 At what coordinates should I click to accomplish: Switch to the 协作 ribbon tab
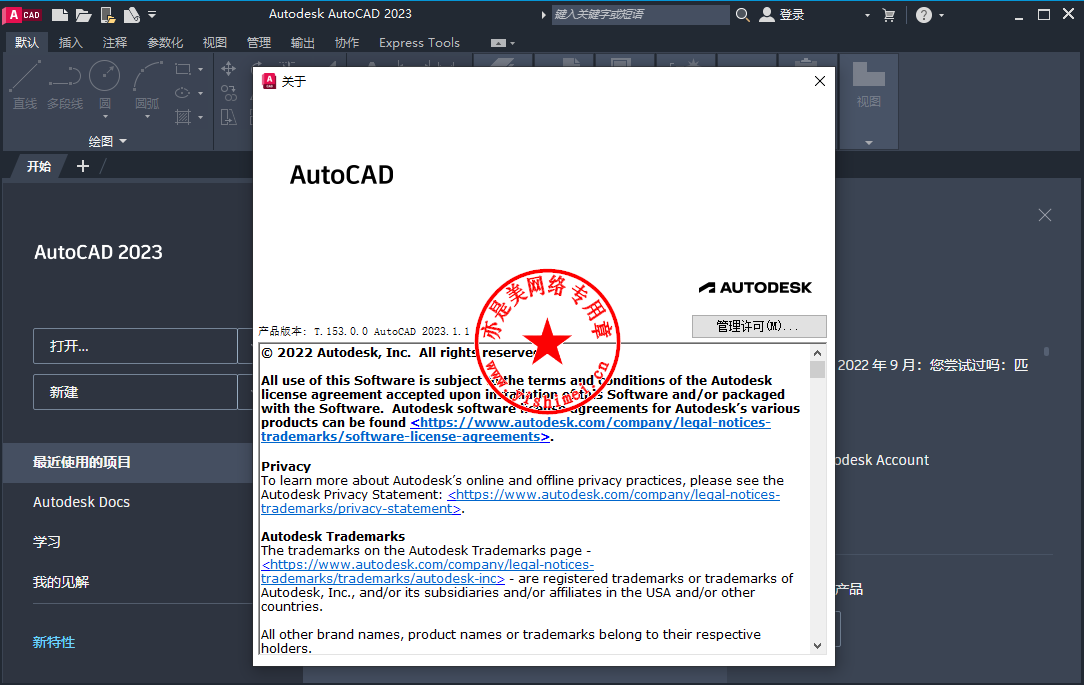point(347,43)
